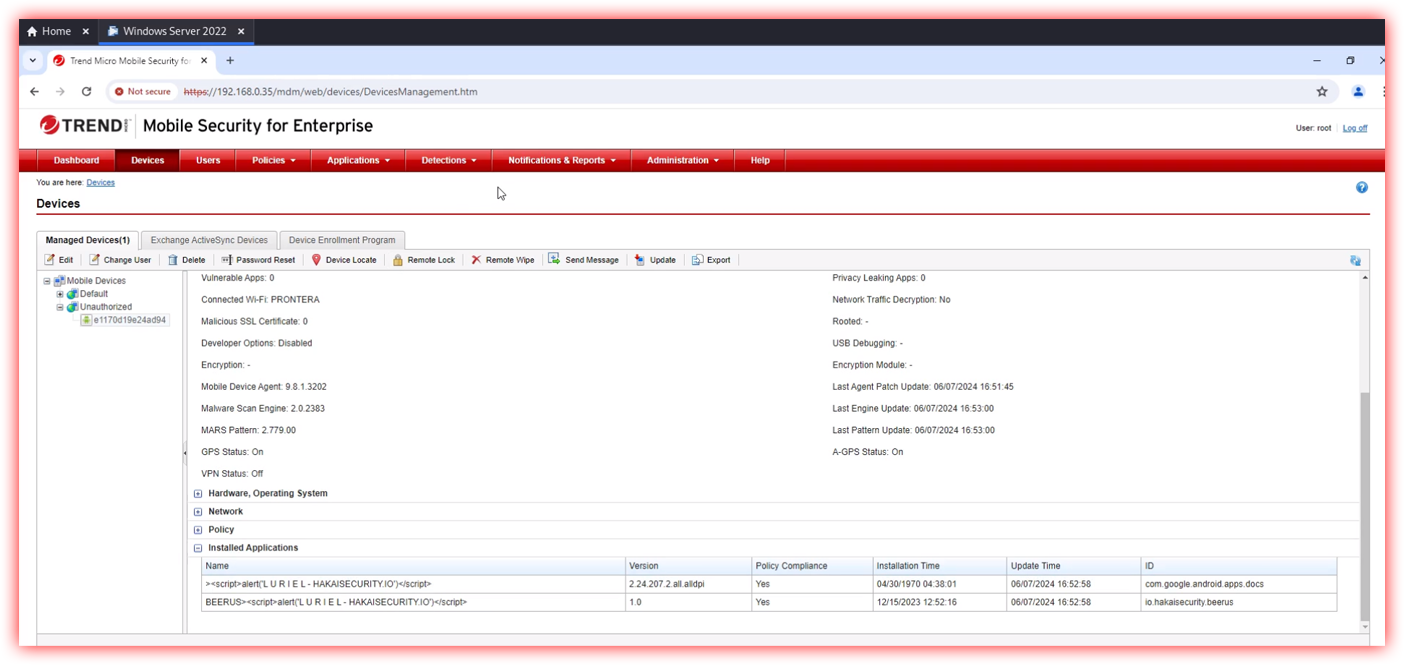This screenshot has height=666, width=1405.
Task: Expand the Network section
Action: coord(198,512)
